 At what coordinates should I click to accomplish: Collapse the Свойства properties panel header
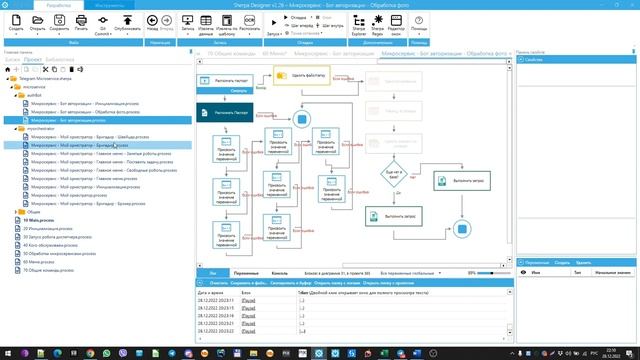521,60
